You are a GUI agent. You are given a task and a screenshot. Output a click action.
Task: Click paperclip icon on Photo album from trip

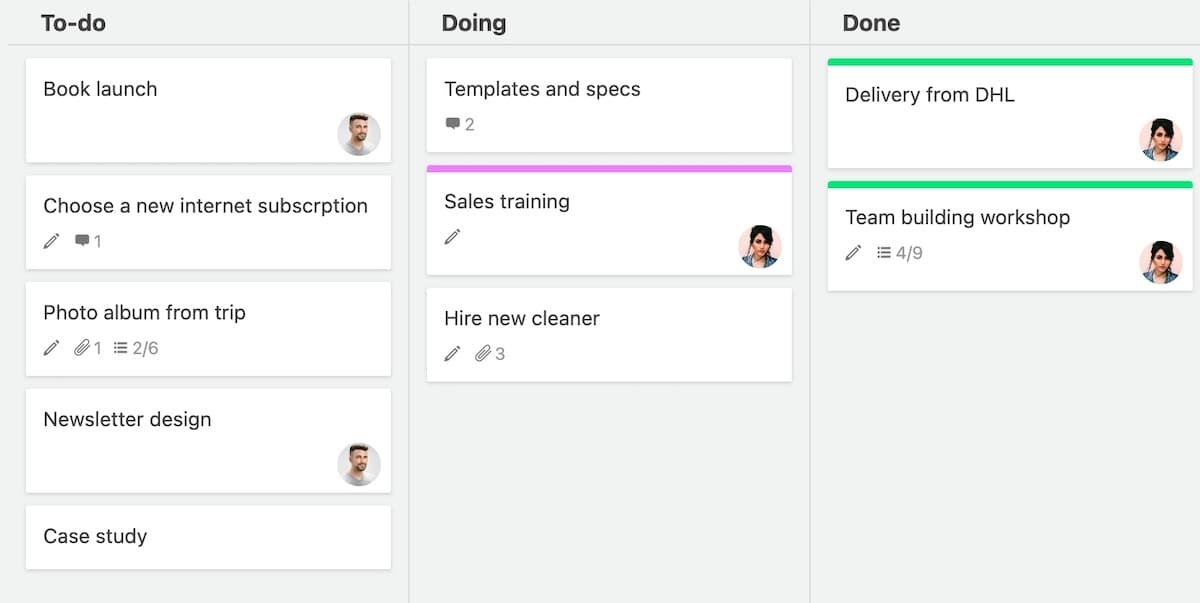tap(82, 348)
